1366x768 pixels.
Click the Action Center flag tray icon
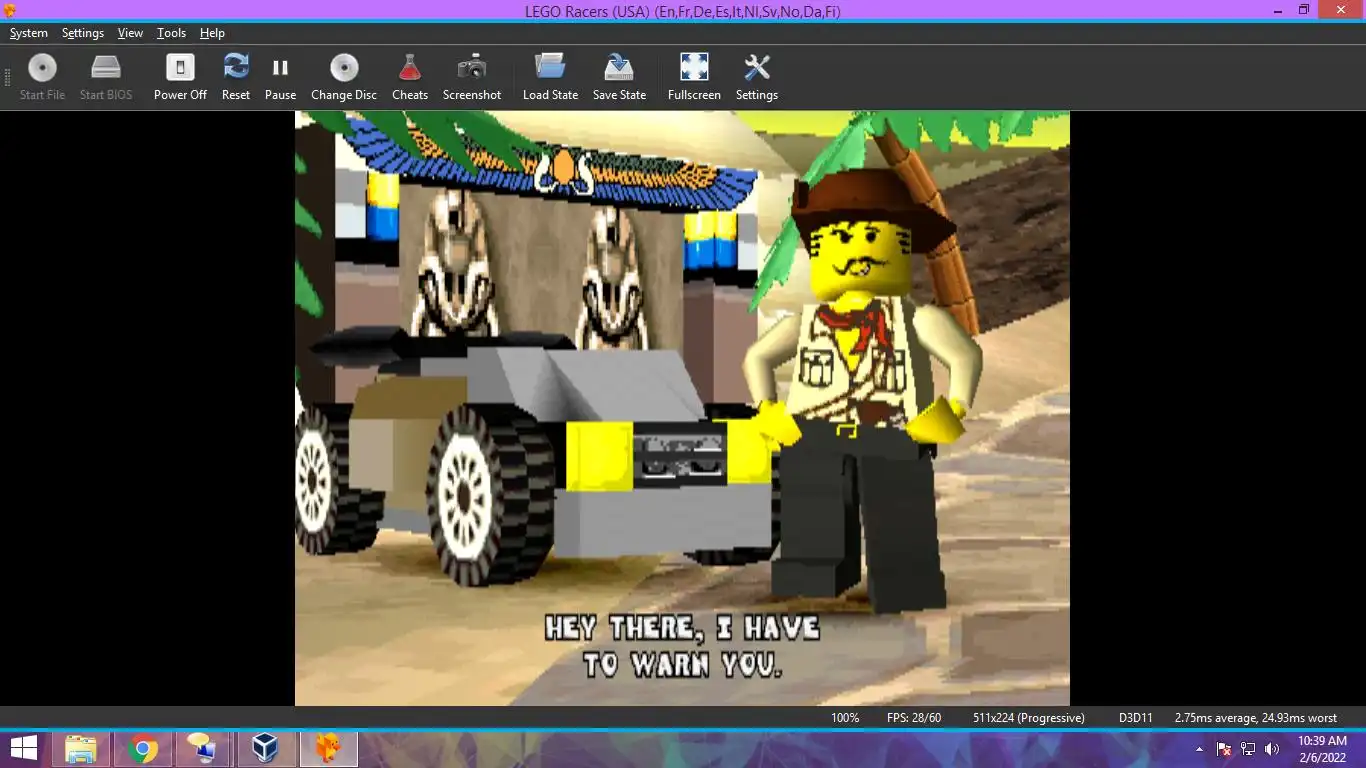[1224, 749]
